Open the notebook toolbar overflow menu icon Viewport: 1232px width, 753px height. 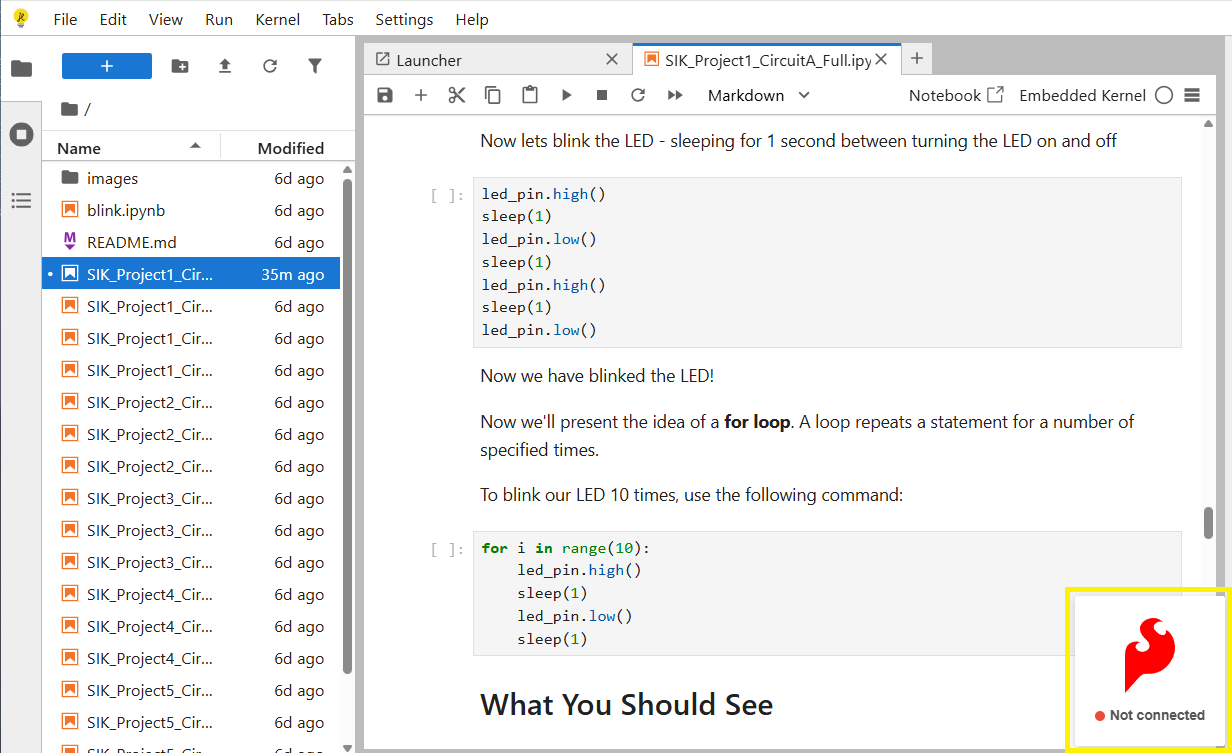(x=1191, y=95)
